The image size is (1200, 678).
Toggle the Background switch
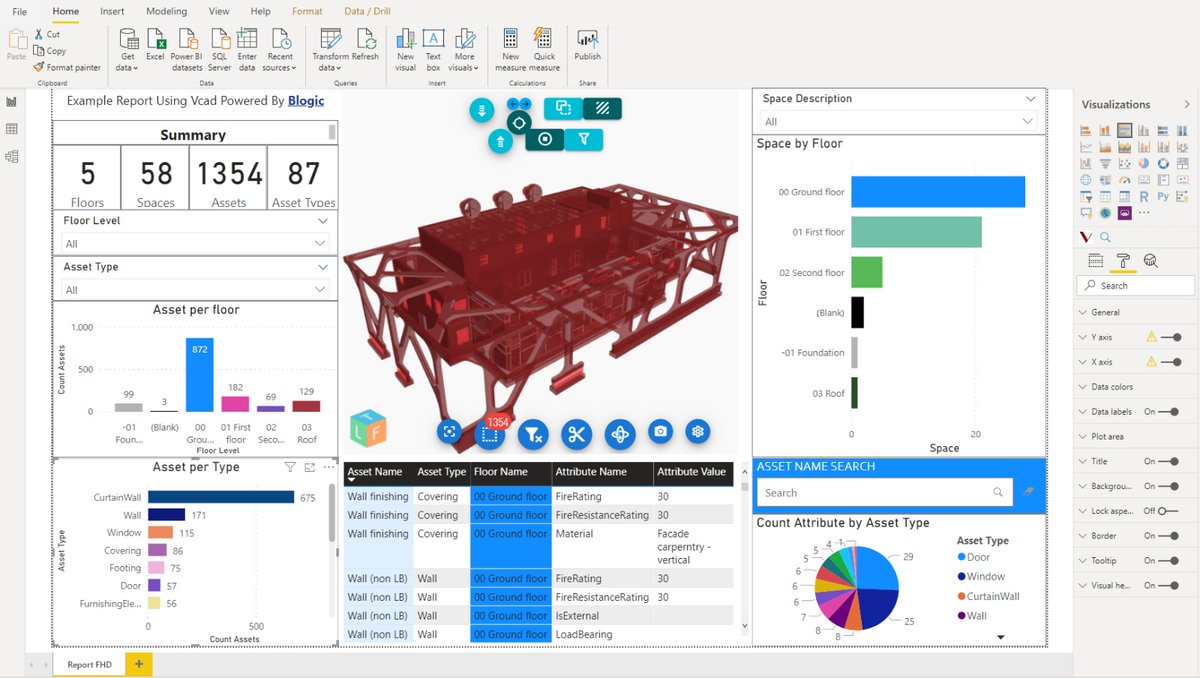[x=1170, y=486]
